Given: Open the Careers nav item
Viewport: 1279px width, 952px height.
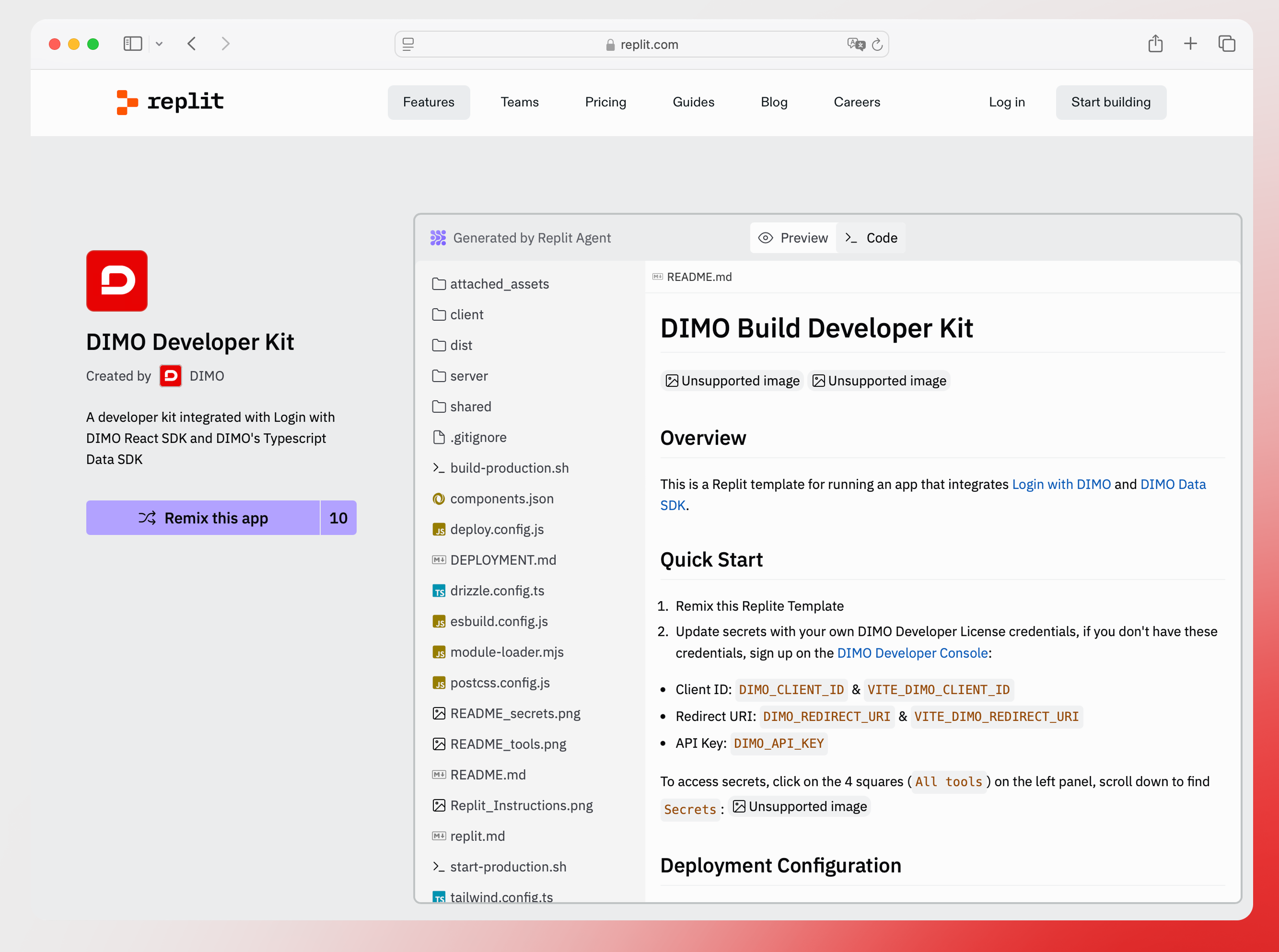Looking at the screenshot, I should pyautogui.click(x=857, y=102).
